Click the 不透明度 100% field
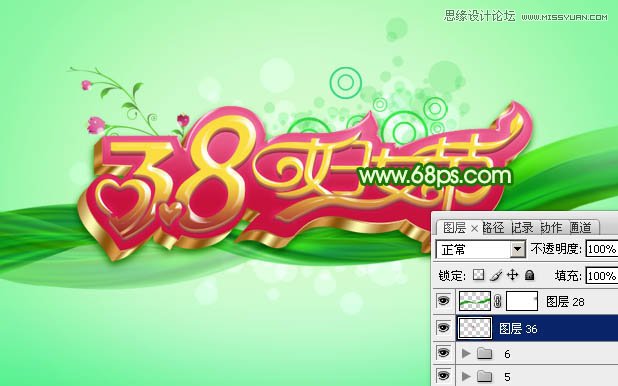This screenshot has height=386, width=618. (x=601, y=249)
